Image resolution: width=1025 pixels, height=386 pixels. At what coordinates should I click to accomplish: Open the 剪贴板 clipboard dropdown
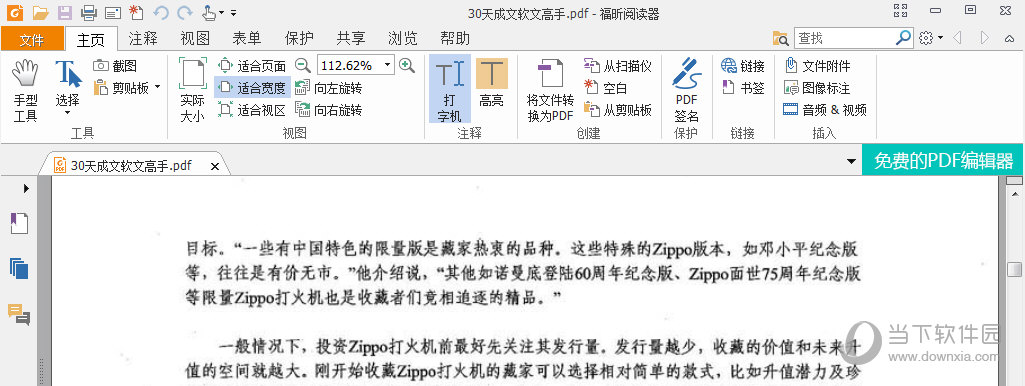158,87
